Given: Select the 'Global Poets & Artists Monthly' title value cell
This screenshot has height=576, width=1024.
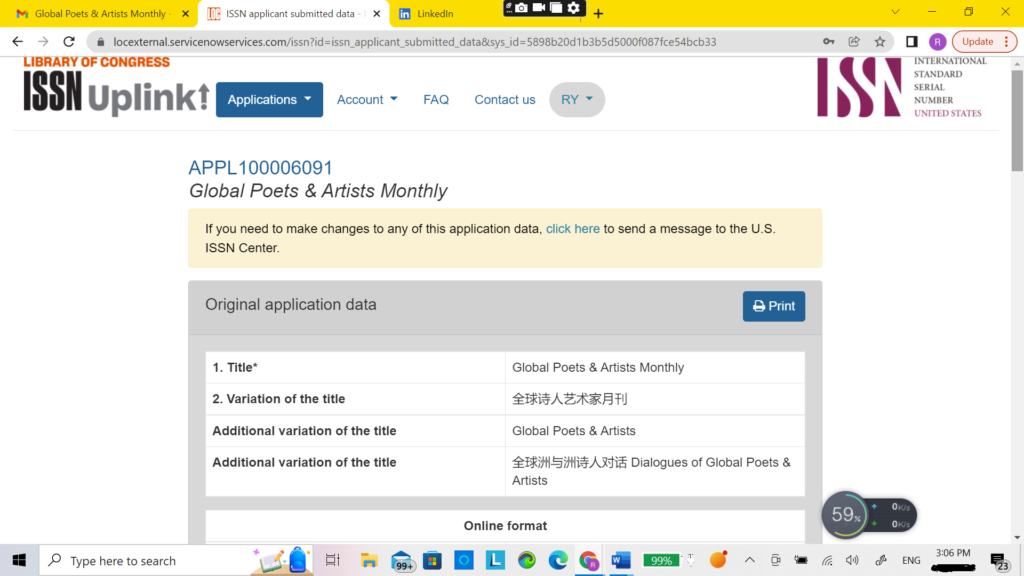Looking at the screenshot, I should tap(655, 368).
